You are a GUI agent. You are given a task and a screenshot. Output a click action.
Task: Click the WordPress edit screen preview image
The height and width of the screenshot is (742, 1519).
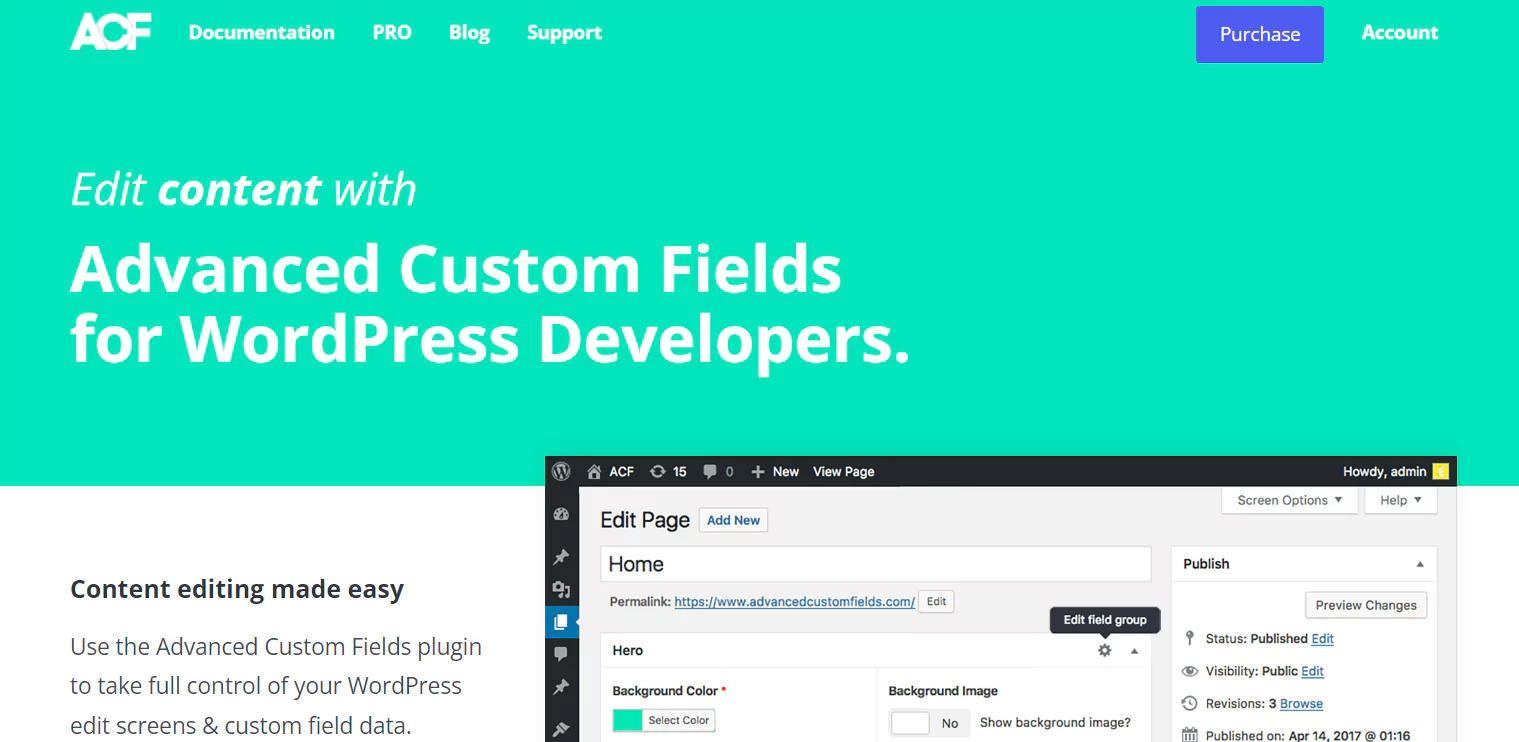click(x=1001, y=599)
